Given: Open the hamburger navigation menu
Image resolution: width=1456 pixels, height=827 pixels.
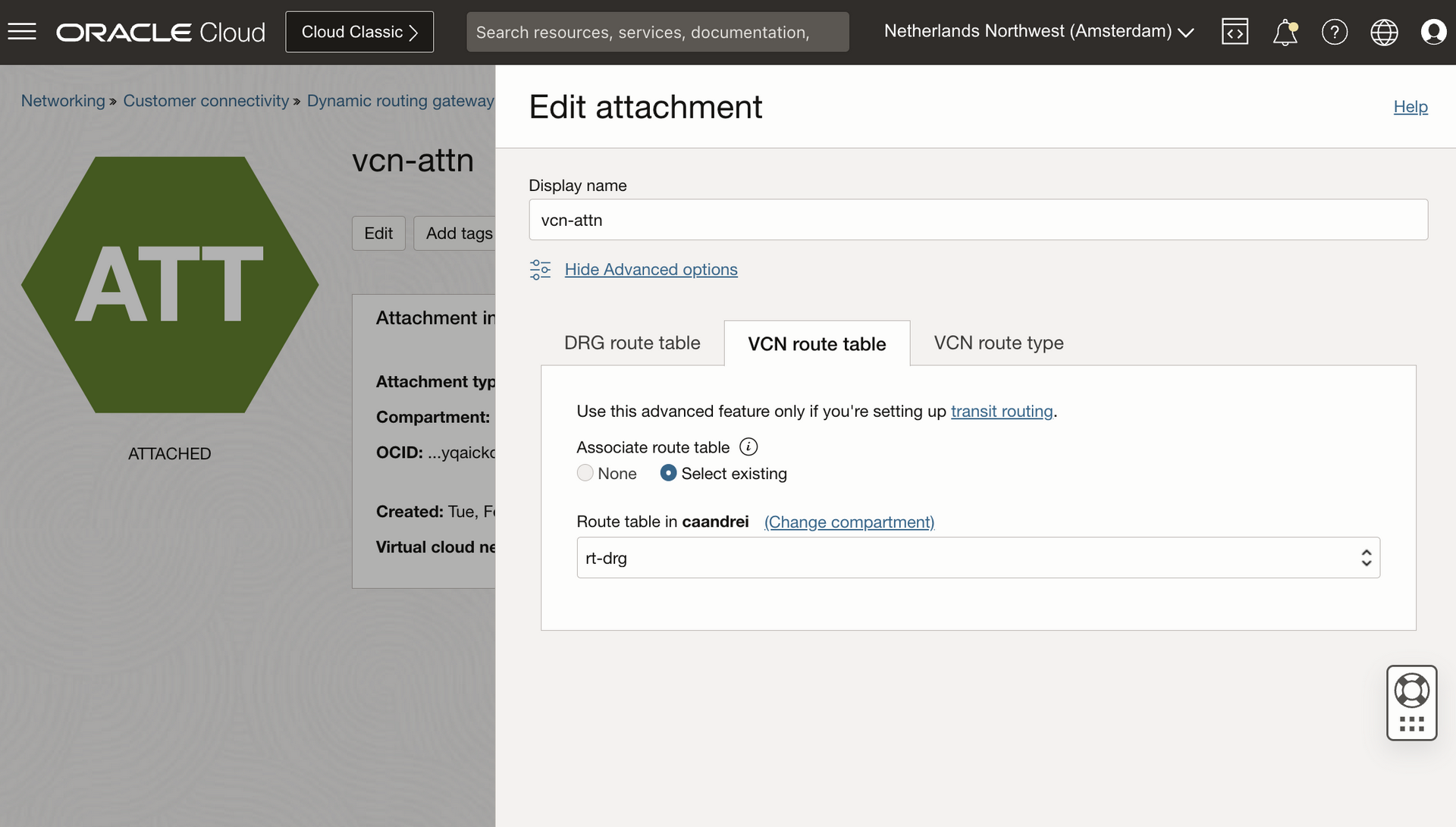Looking at the screenshot, I should pyautogui.click(x=22, y=32).
